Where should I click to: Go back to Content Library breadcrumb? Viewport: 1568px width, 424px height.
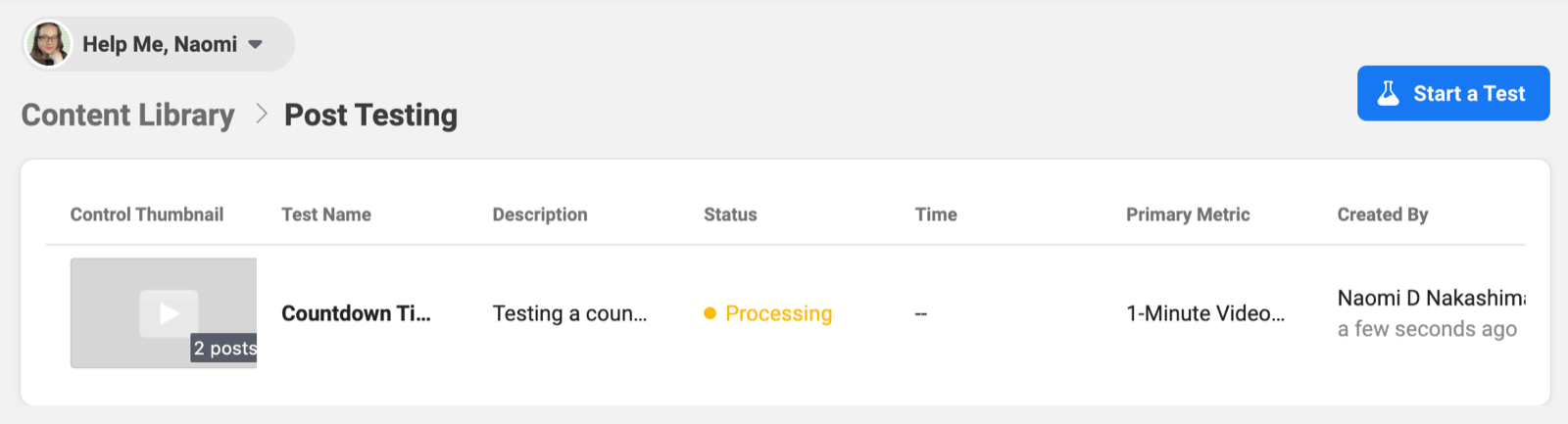click(x=128, y=116)
